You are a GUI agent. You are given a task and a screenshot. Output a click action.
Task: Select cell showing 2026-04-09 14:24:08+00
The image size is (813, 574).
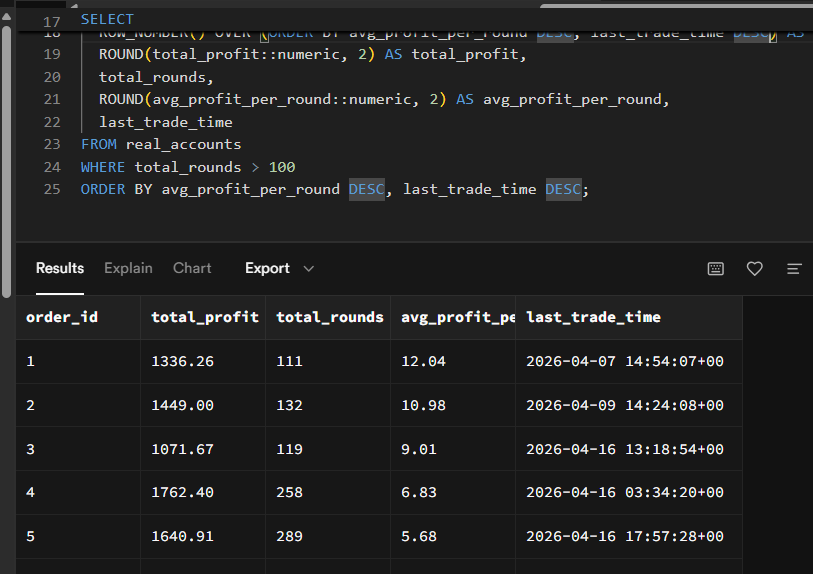click(x=624, y=405)
